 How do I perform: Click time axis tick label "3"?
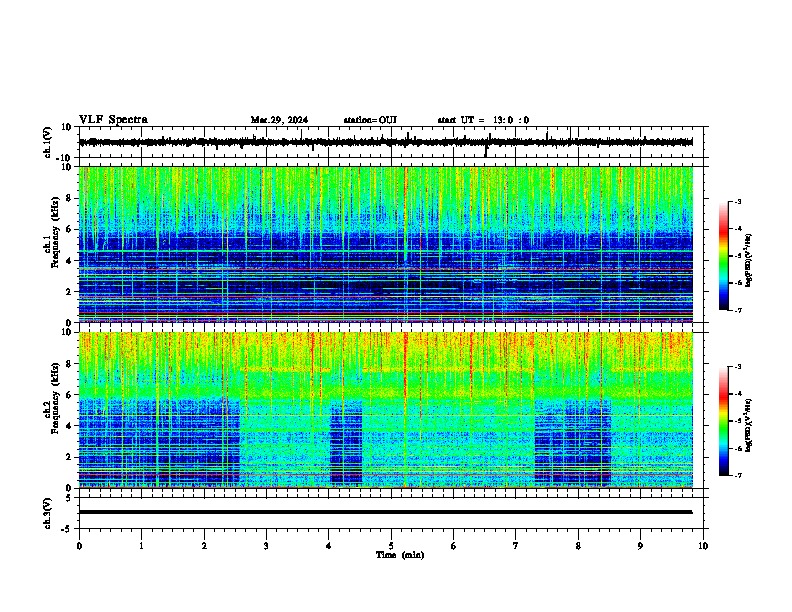tap(266, 546)
